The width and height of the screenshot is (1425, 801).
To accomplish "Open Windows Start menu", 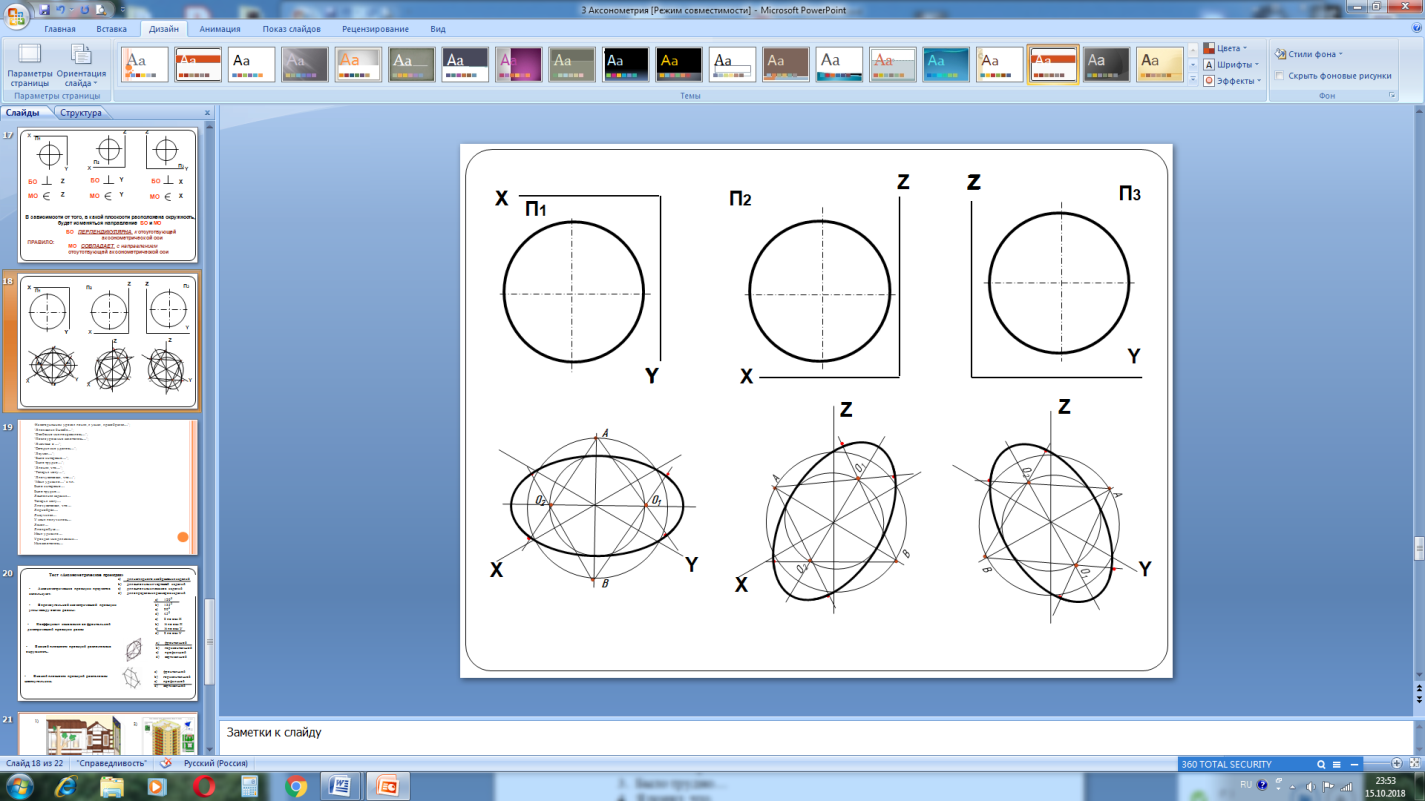I will (20, 786).
